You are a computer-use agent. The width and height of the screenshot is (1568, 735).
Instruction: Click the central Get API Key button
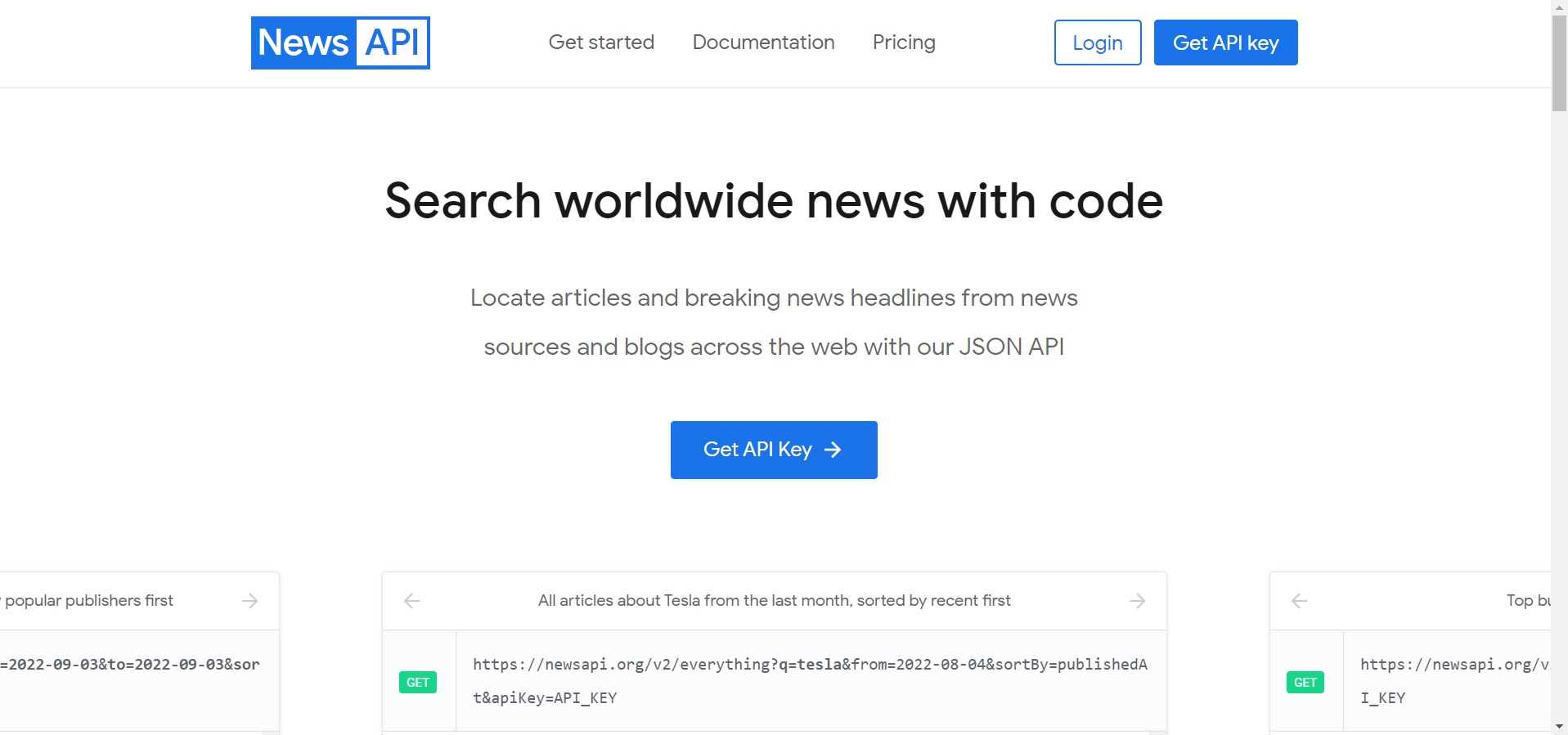[x=774, y=450]
